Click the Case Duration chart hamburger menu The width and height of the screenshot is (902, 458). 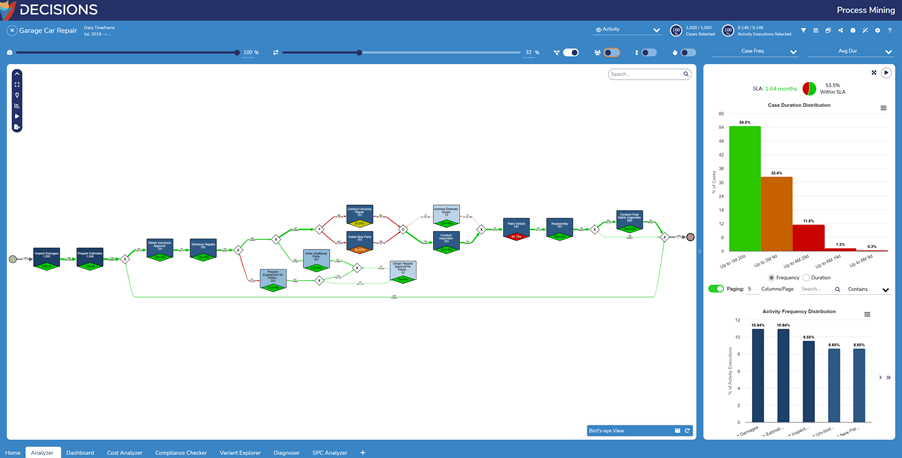[x=883, y=108]
